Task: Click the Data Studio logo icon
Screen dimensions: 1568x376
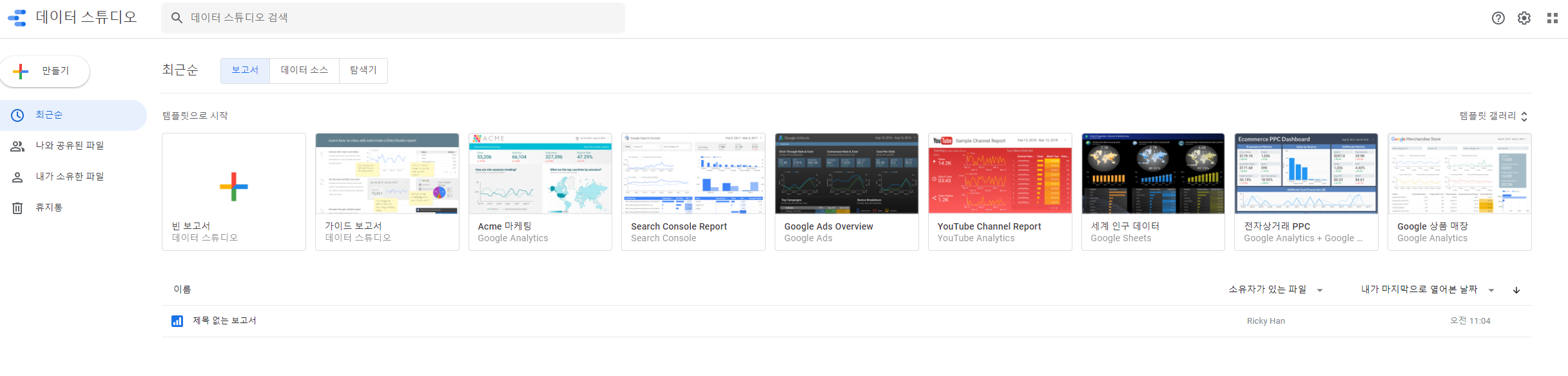Action: [x=17, y=18]
